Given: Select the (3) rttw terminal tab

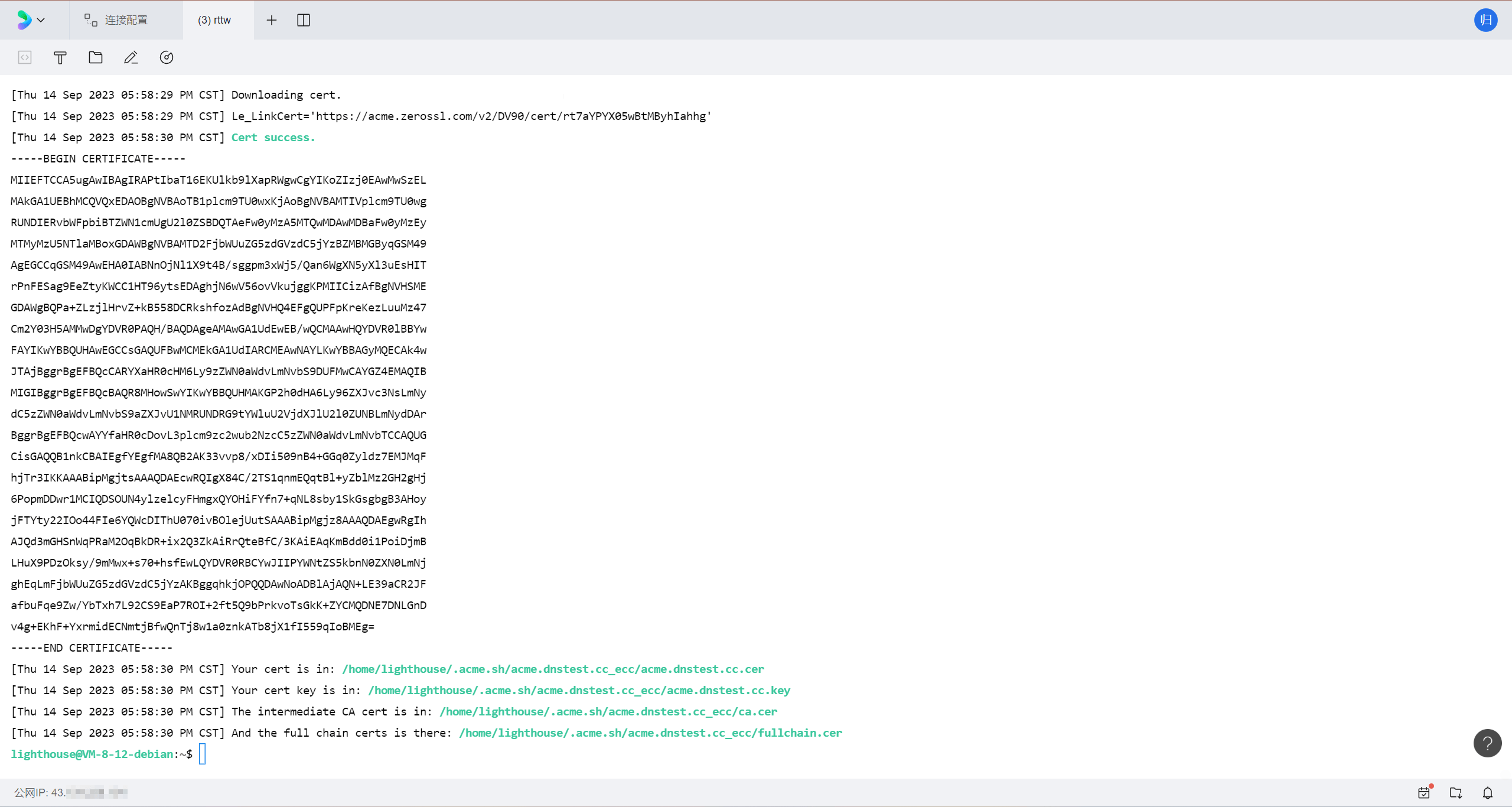Looking at the screenshot, I should (x=215, y=20).
